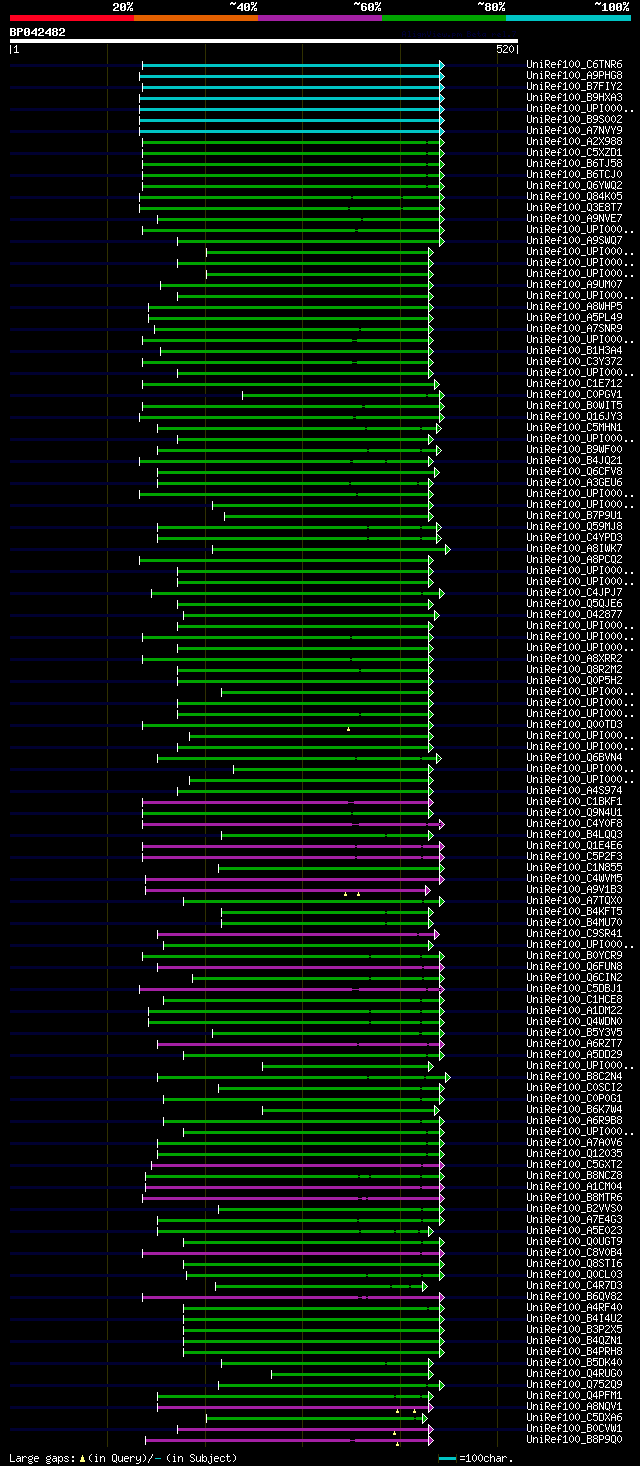Select label UniRef100_C4JPJ7
Screen dimensions: 640x1466
[574, 593]
